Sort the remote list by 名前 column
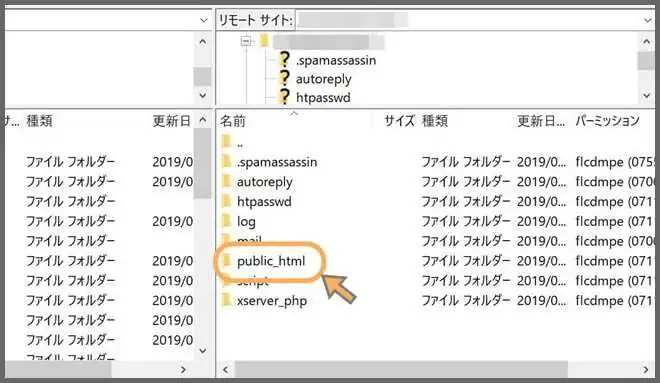This screenshot has height=383, width=660. click(x=233, y=121)
